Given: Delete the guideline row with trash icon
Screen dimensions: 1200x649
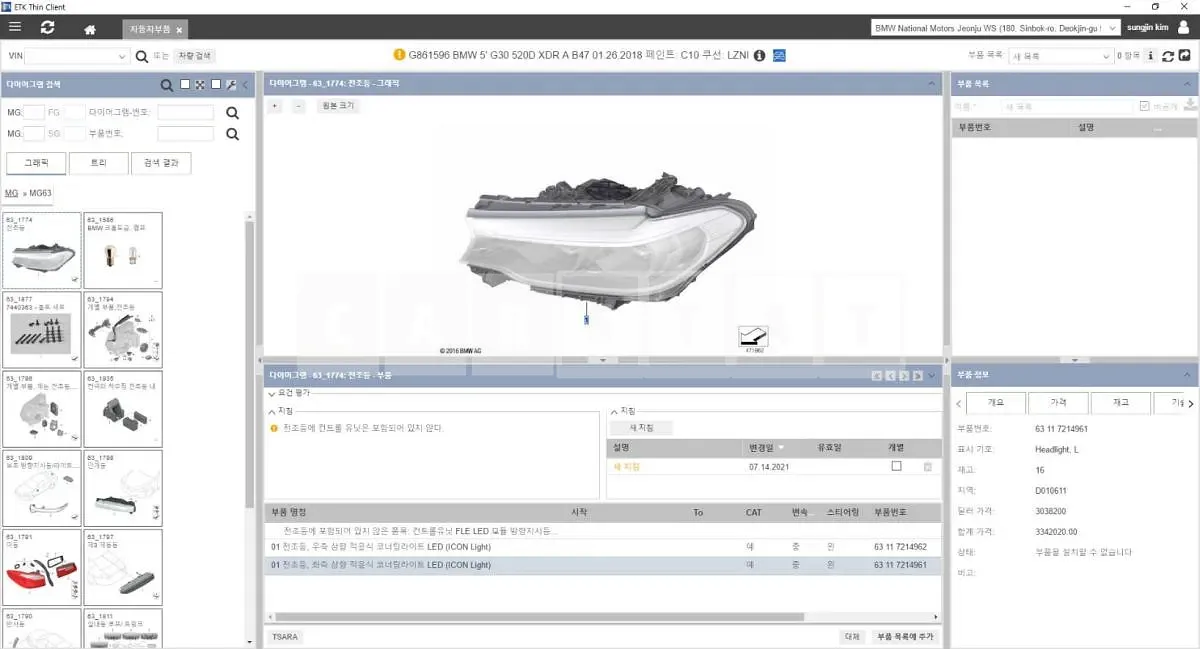Looking at the screenshot, I should click(x=927, y=467).
